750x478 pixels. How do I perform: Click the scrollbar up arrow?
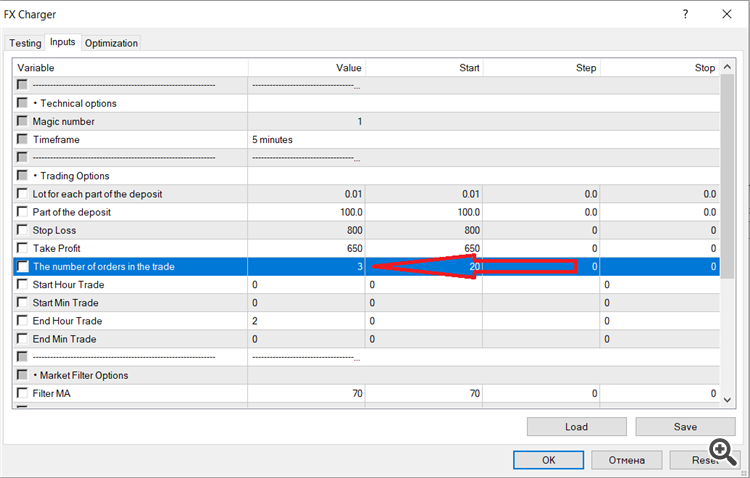tap(727, 67)
